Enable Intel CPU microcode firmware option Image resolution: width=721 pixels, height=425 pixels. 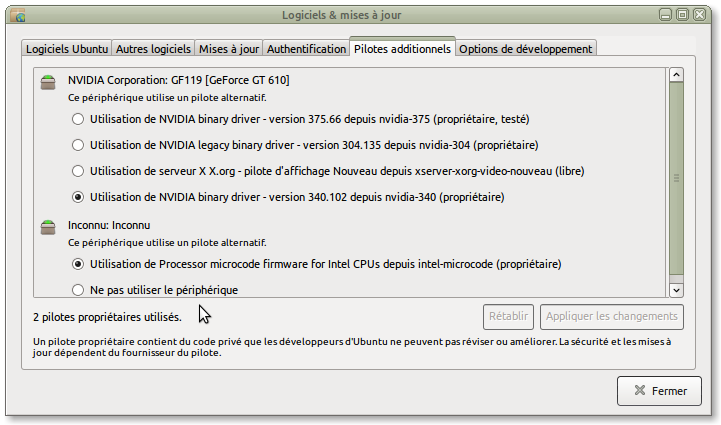click(78, 265)
